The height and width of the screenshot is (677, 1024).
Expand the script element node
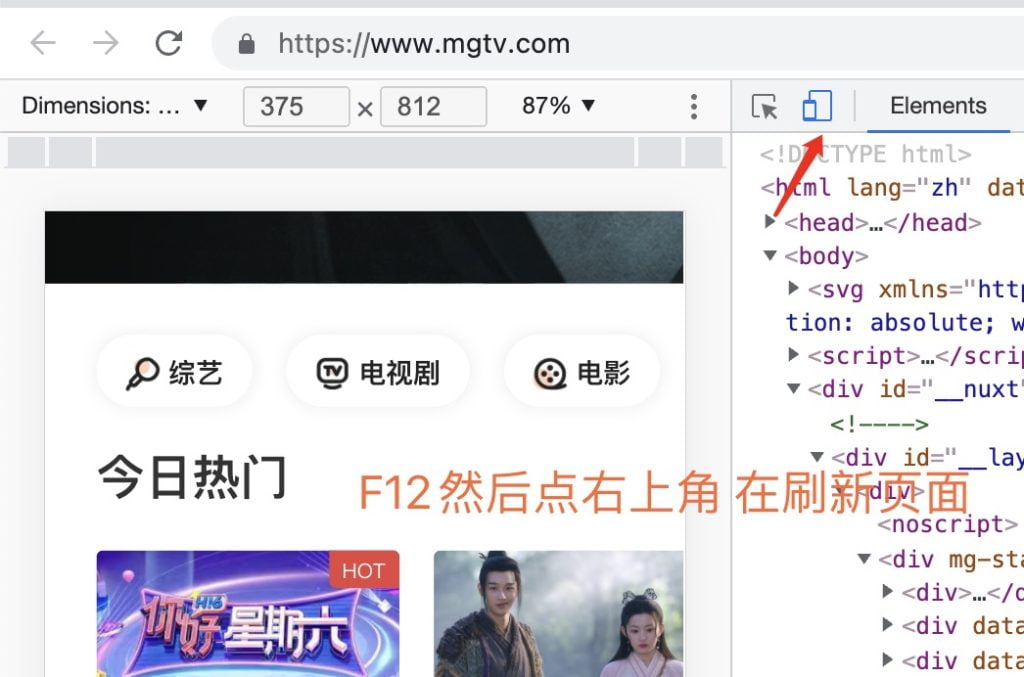tap(793, 354)
